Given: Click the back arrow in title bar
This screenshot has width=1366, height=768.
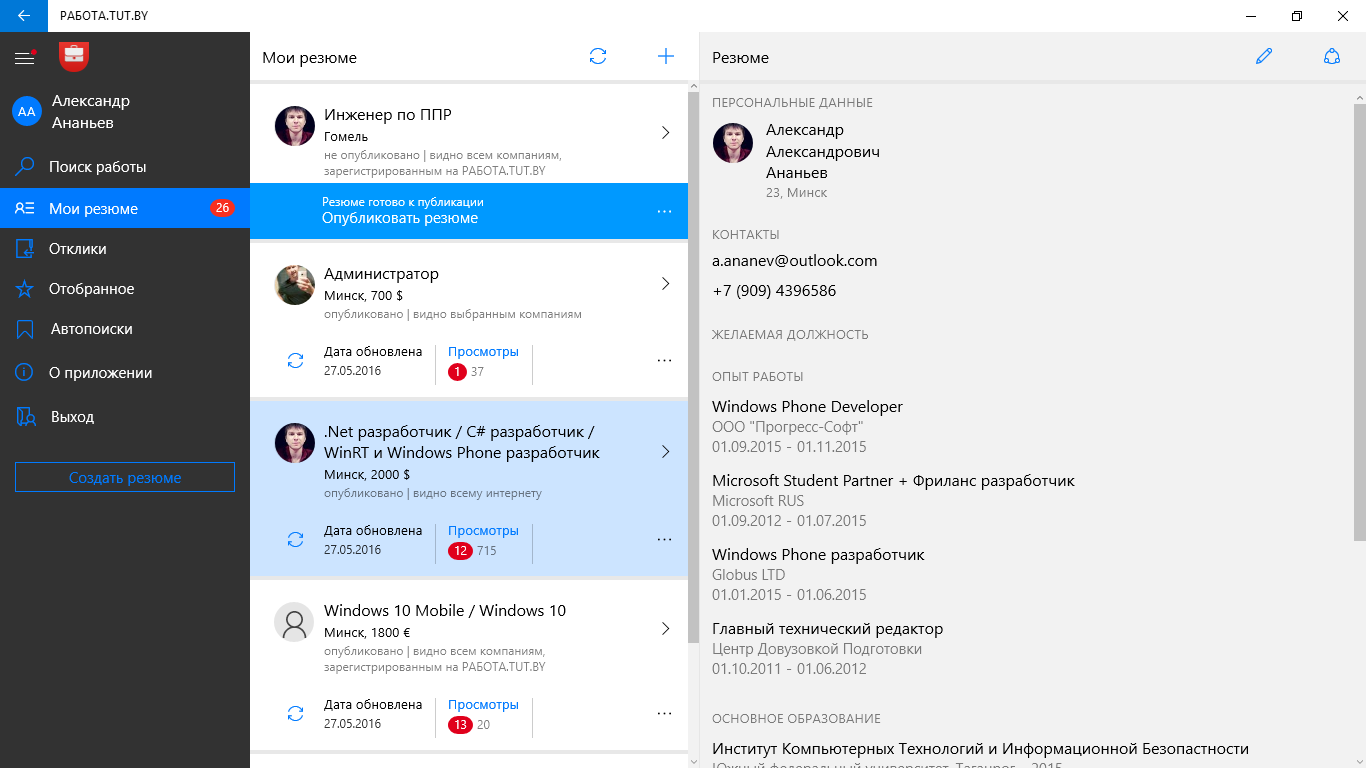Looking at the screenshot, I should 23,16.
